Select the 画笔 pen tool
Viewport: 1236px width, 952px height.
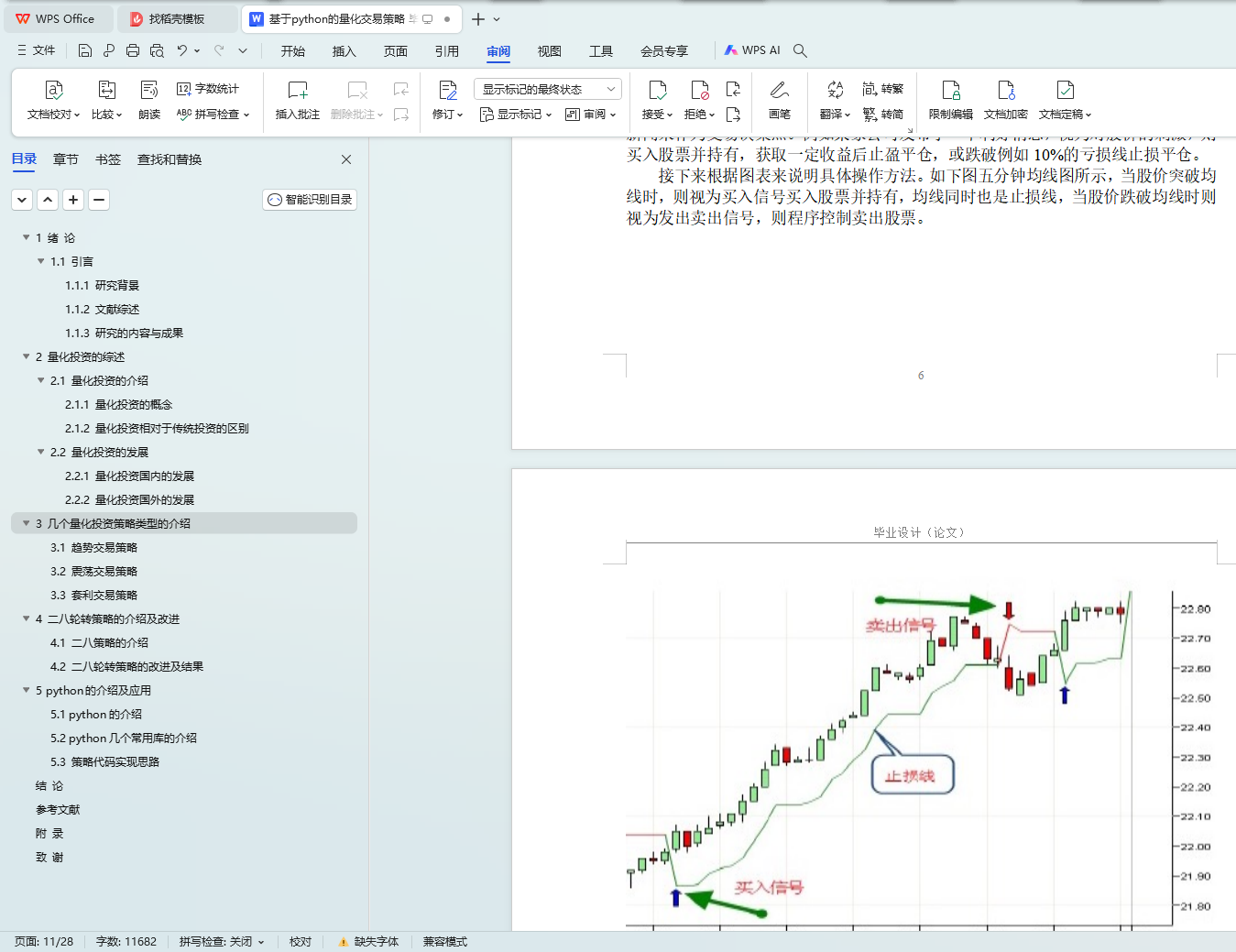780,101
